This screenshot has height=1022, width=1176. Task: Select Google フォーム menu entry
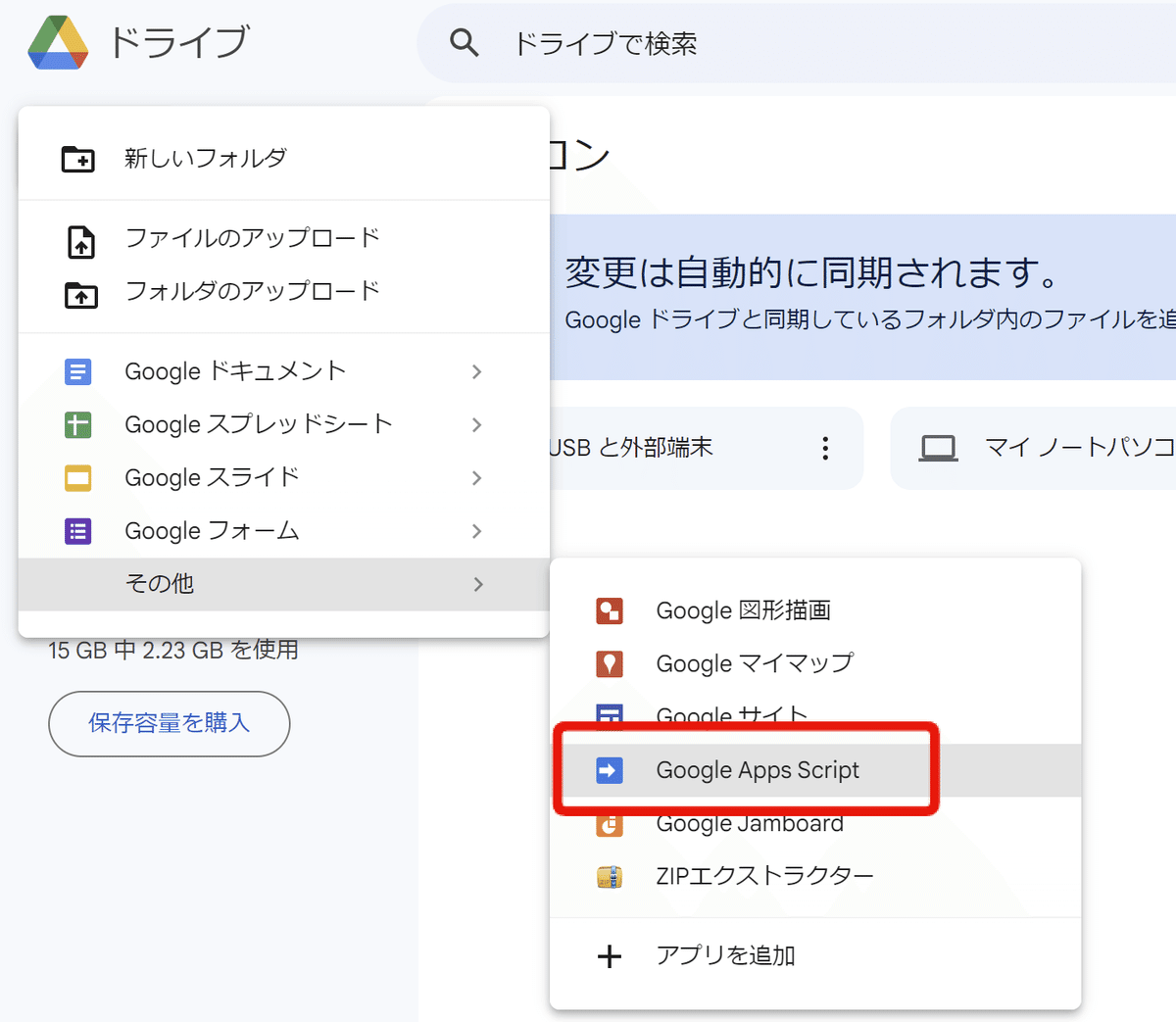(284, 530)
